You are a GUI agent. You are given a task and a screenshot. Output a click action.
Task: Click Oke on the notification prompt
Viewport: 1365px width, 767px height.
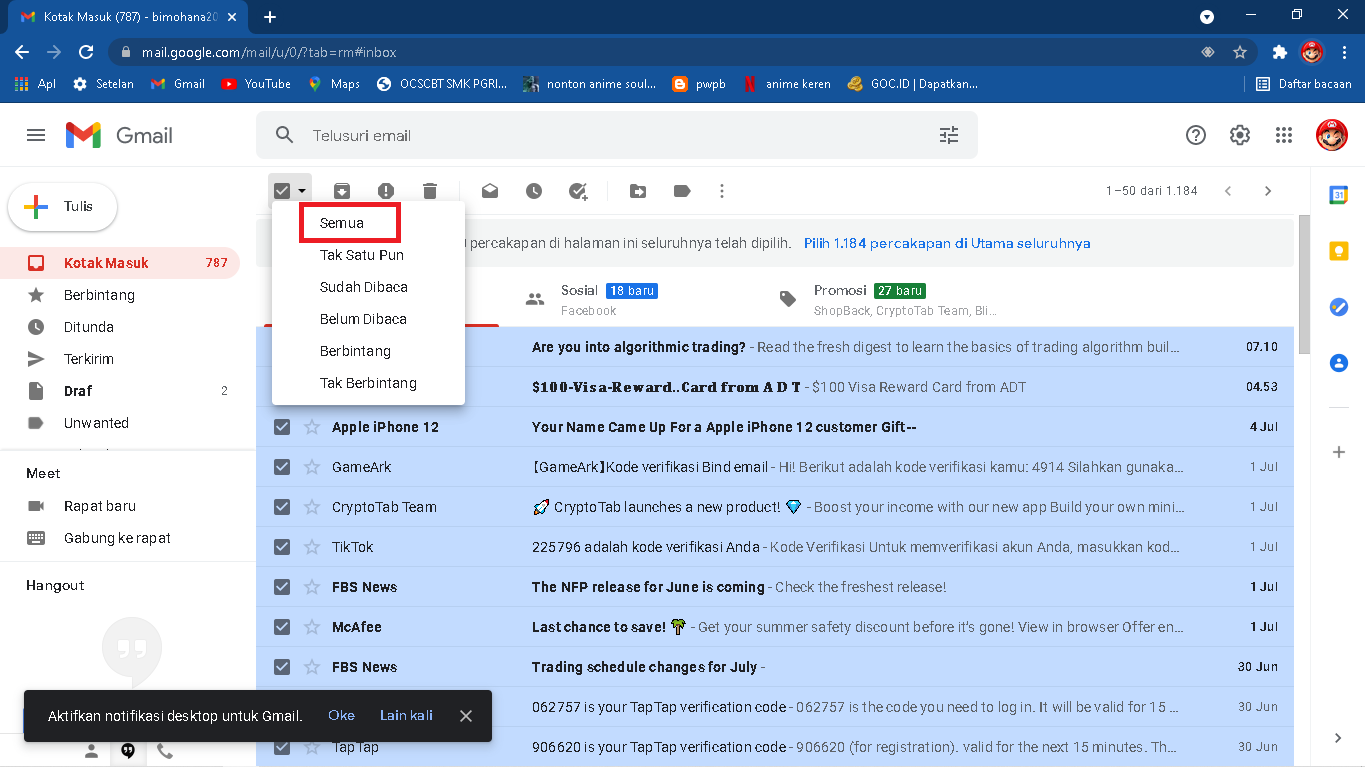[341, 715]
